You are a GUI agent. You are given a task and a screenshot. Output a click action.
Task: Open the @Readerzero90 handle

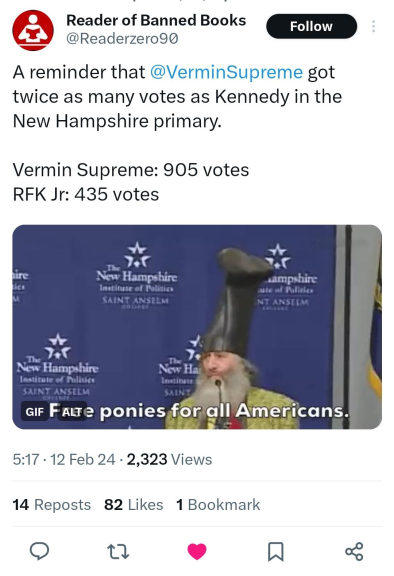[x=122, y=38]
